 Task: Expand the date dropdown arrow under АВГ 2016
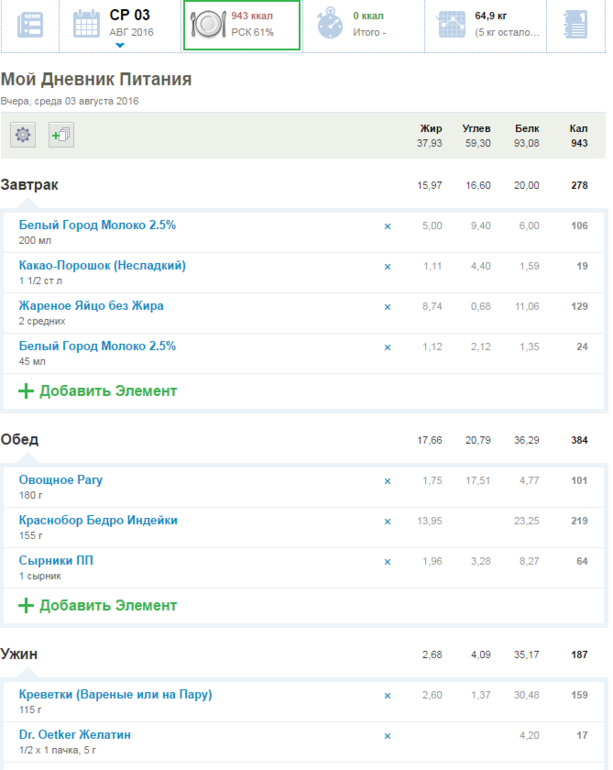pos(120,45)
